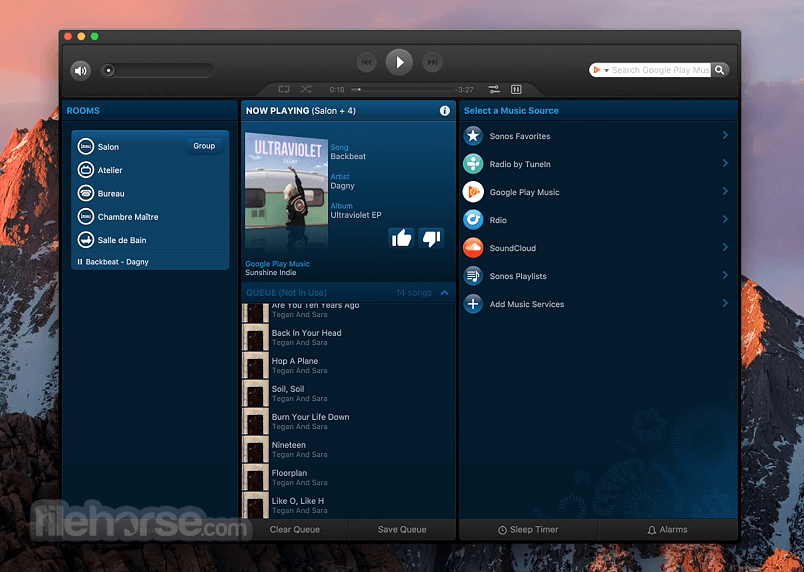Open the Now Playing info icon
Screen dimensions: 804x572
click(445, 111)
